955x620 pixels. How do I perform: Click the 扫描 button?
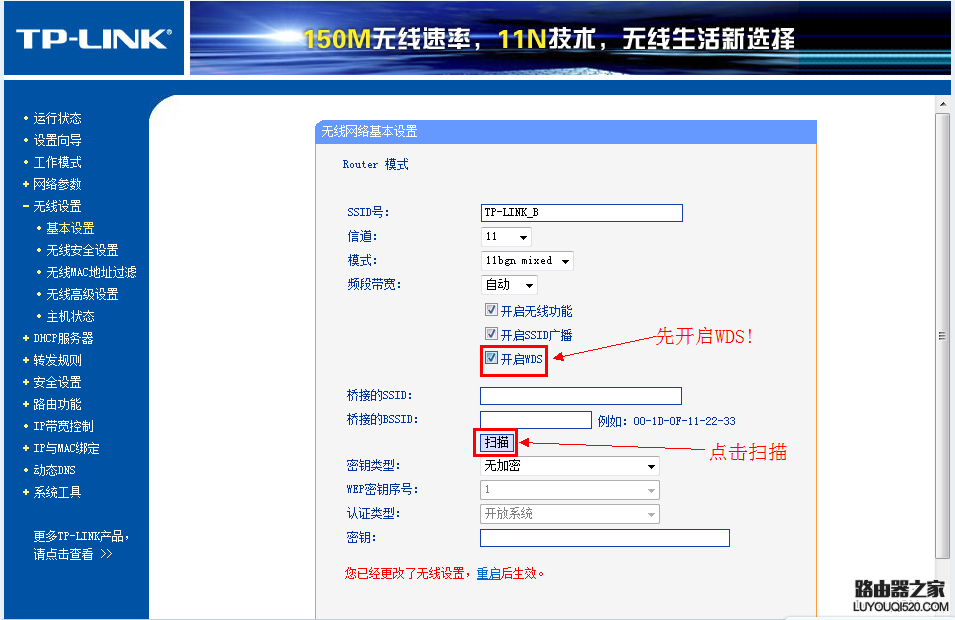(495, 441)
